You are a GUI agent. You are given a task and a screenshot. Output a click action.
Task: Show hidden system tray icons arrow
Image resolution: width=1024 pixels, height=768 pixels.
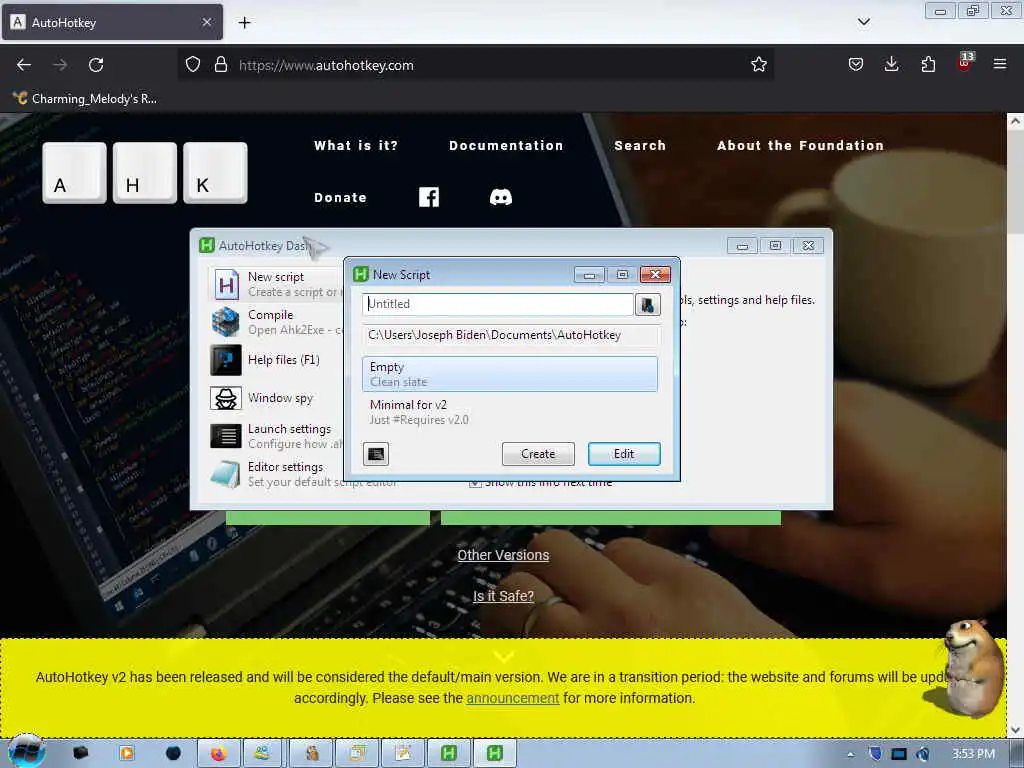click(x=850, y=754)
